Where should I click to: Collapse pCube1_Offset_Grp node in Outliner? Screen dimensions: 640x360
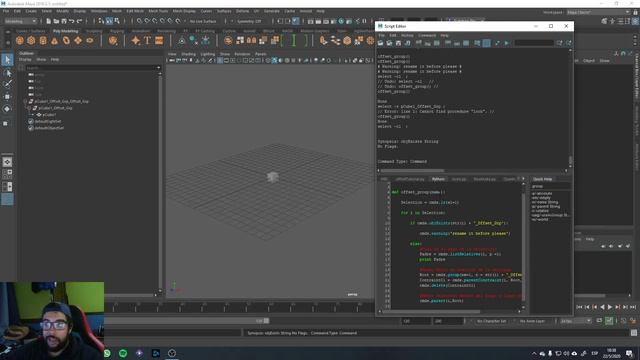coord(29,108)
